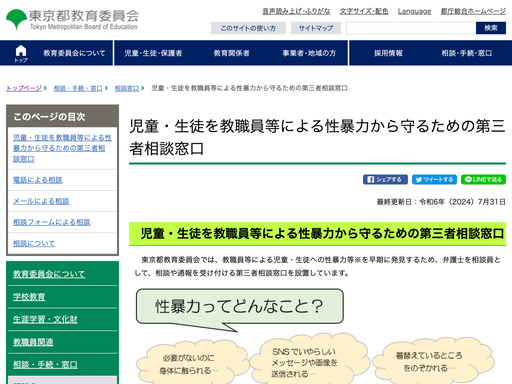
Task: Click トップページ breadcrumb link
Action: point(24,88)
